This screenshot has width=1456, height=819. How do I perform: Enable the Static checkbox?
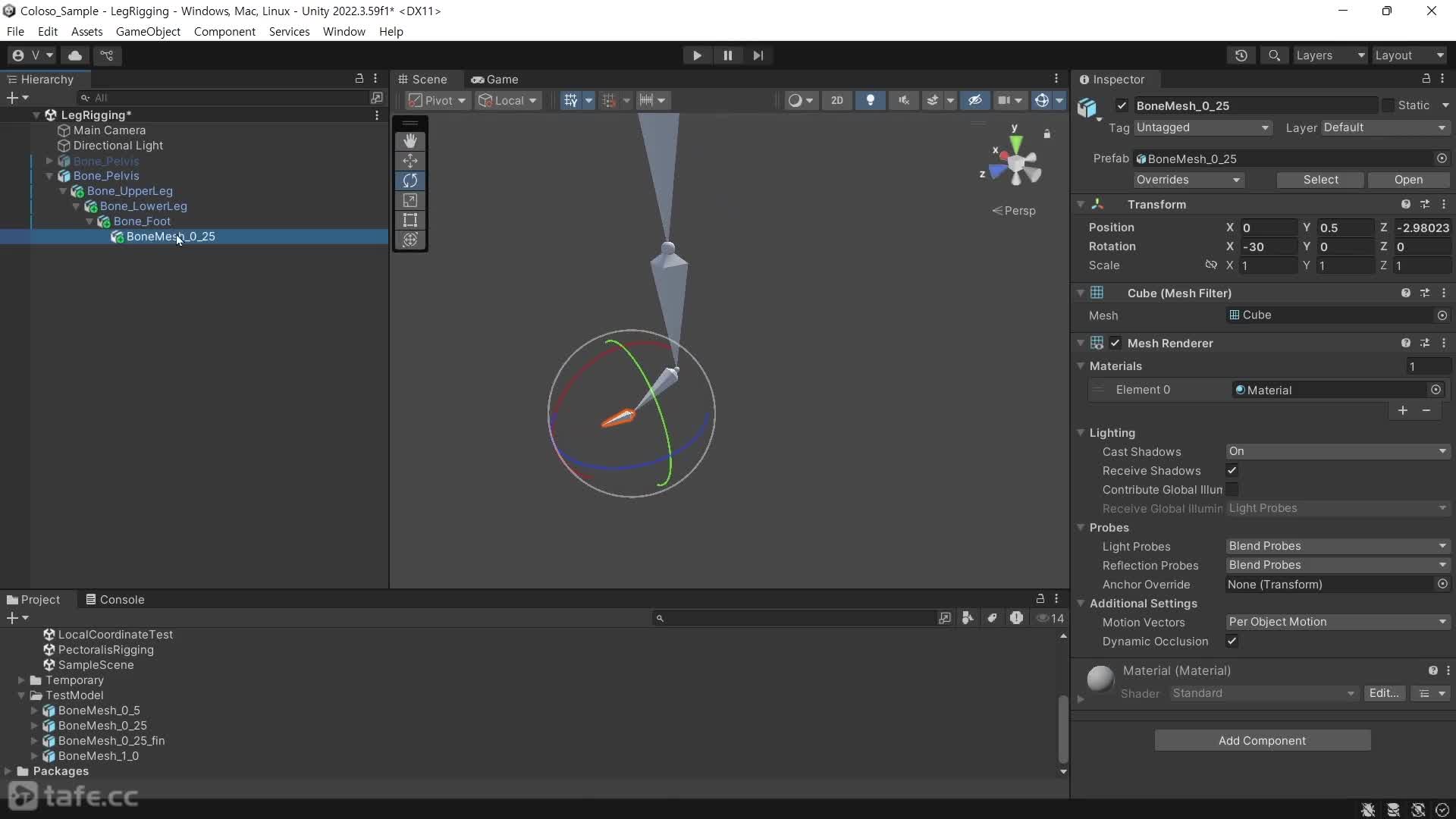(x=1388, y=105)
